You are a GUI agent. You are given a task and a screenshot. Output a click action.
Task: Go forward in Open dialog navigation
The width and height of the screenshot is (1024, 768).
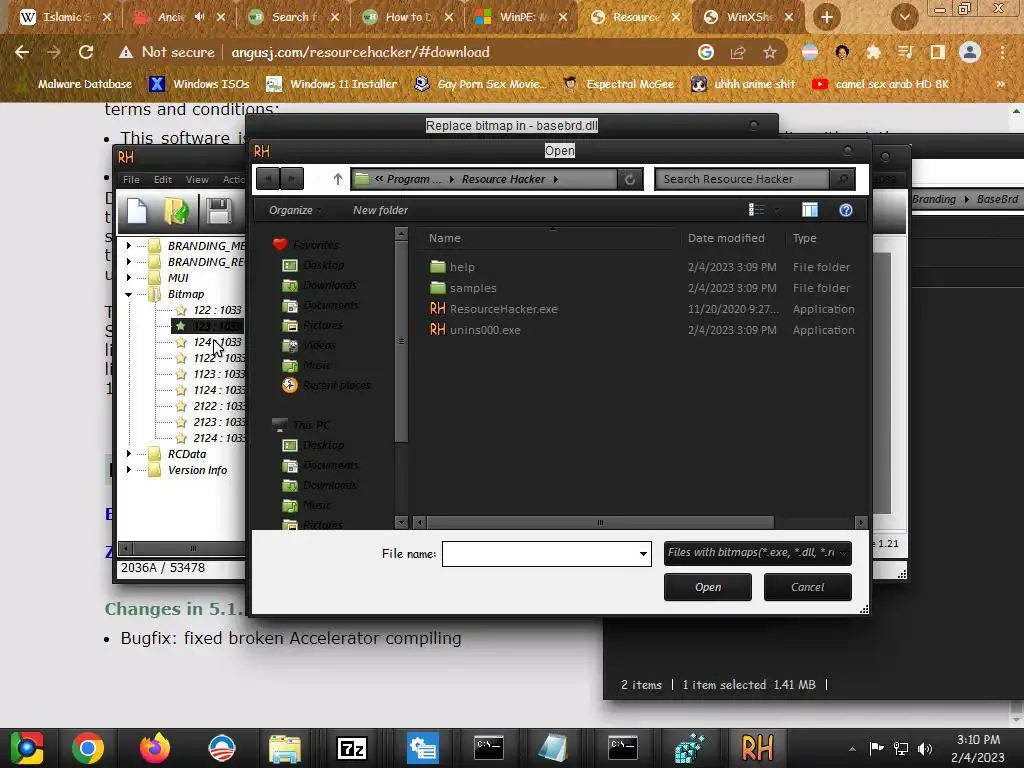[x=292, y=178]
